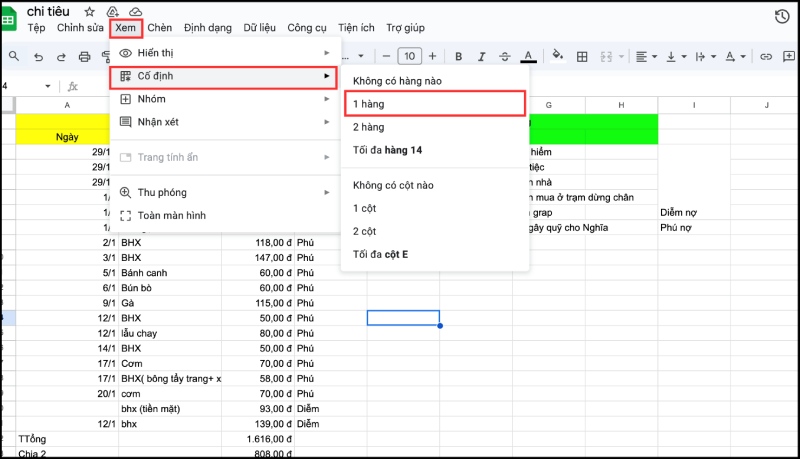Freeze 1 cột

coord(435,208)
